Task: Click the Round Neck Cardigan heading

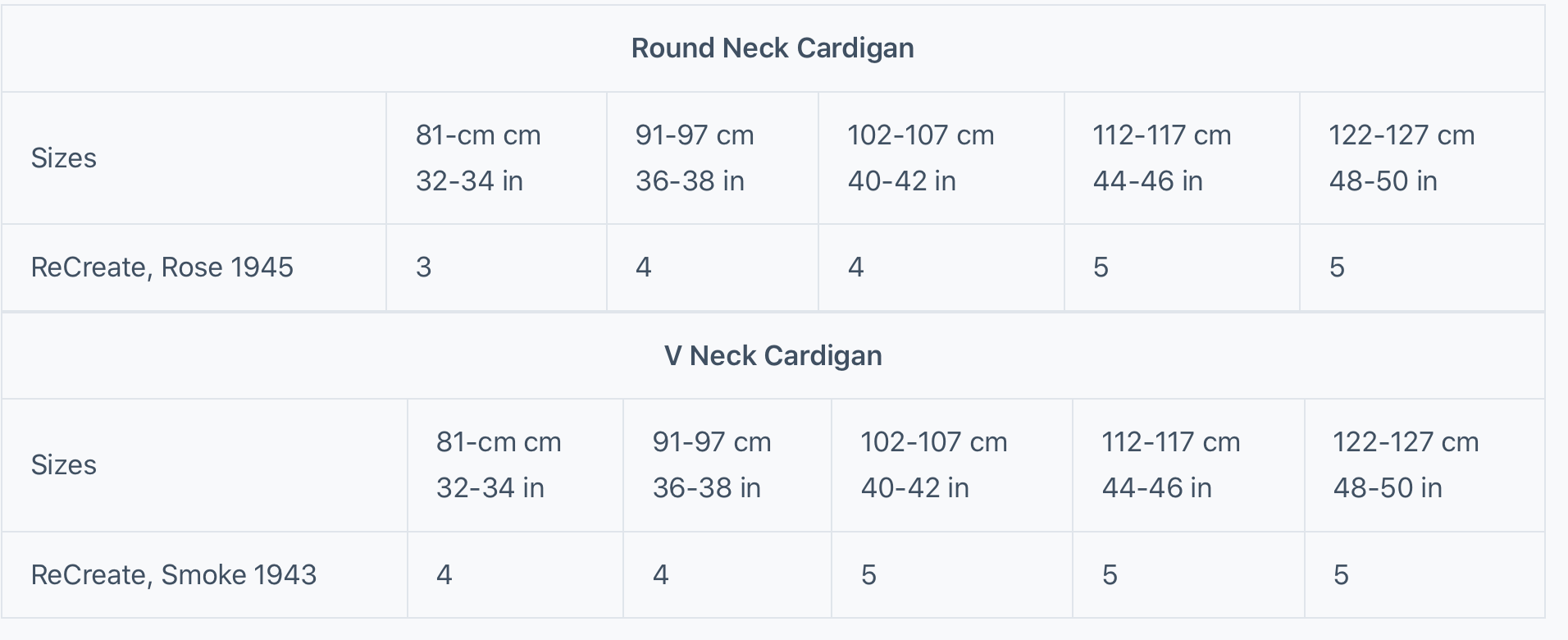Action: (x=773, y=48)
